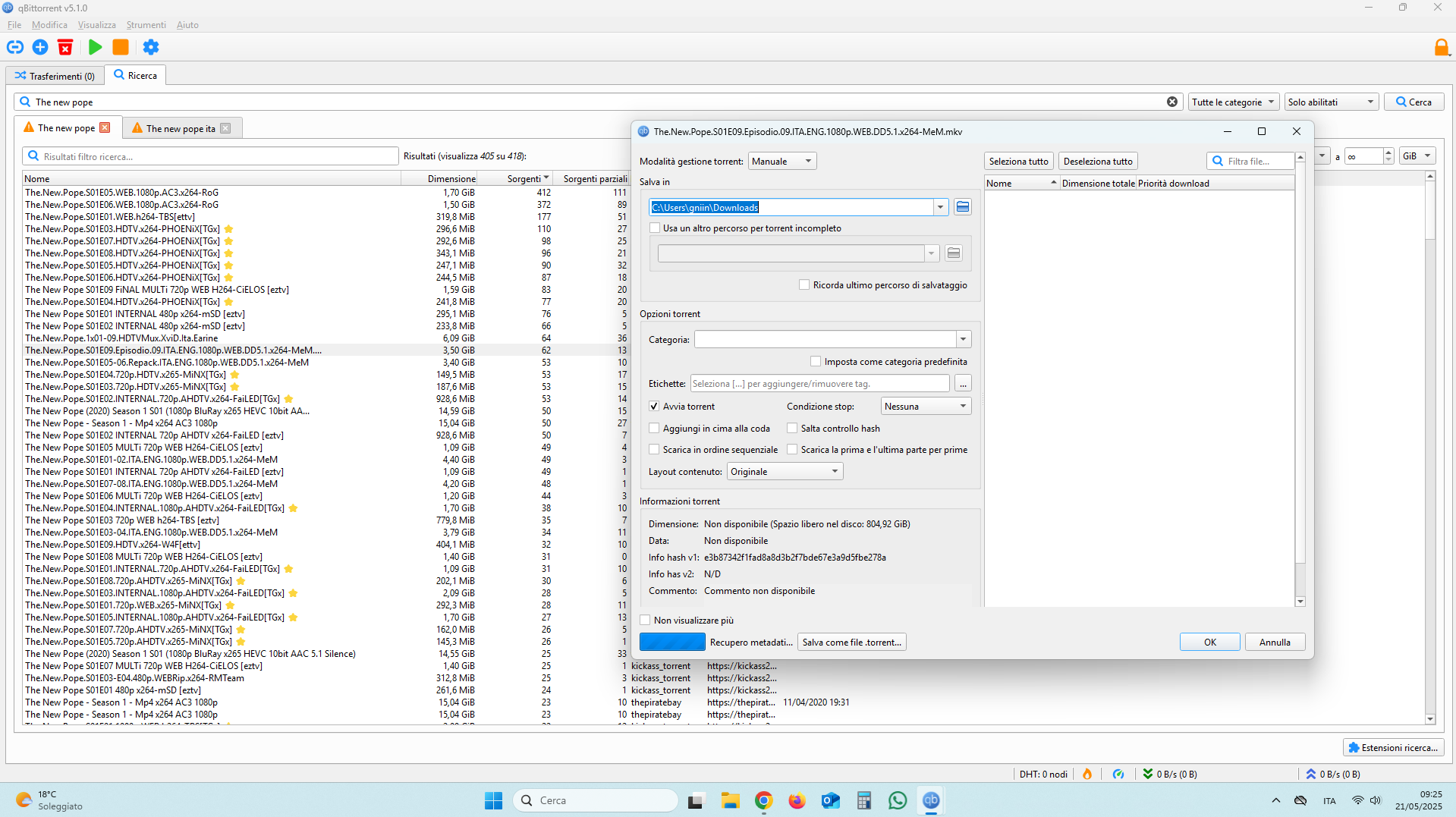Focus the 'Risultati filtro ricerca...' field

[x=210, y=156]
